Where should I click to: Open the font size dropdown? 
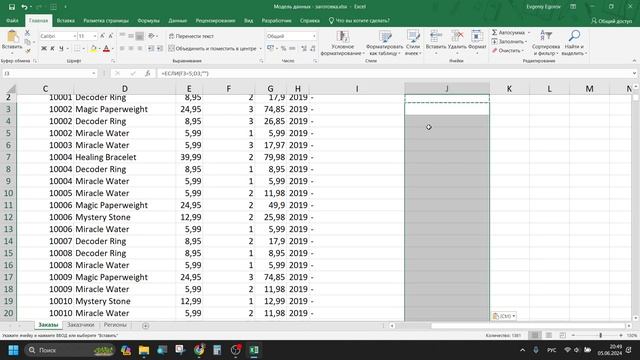tap(95, 36)
